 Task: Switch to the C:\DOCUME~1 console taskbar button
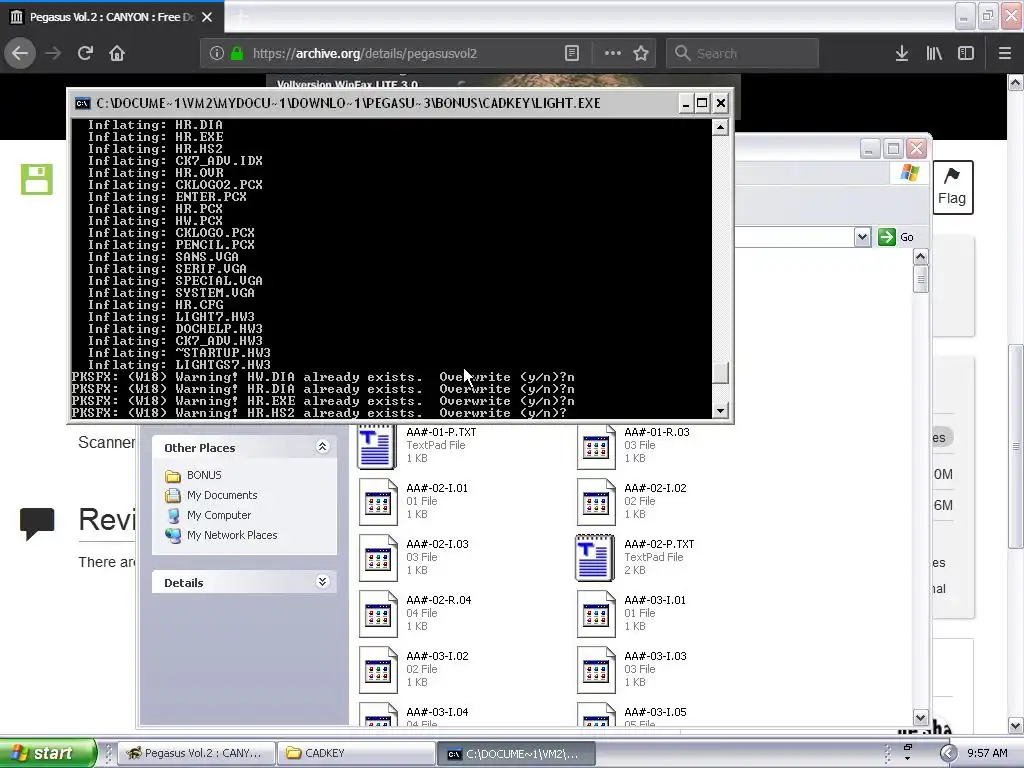pos(516,753)
